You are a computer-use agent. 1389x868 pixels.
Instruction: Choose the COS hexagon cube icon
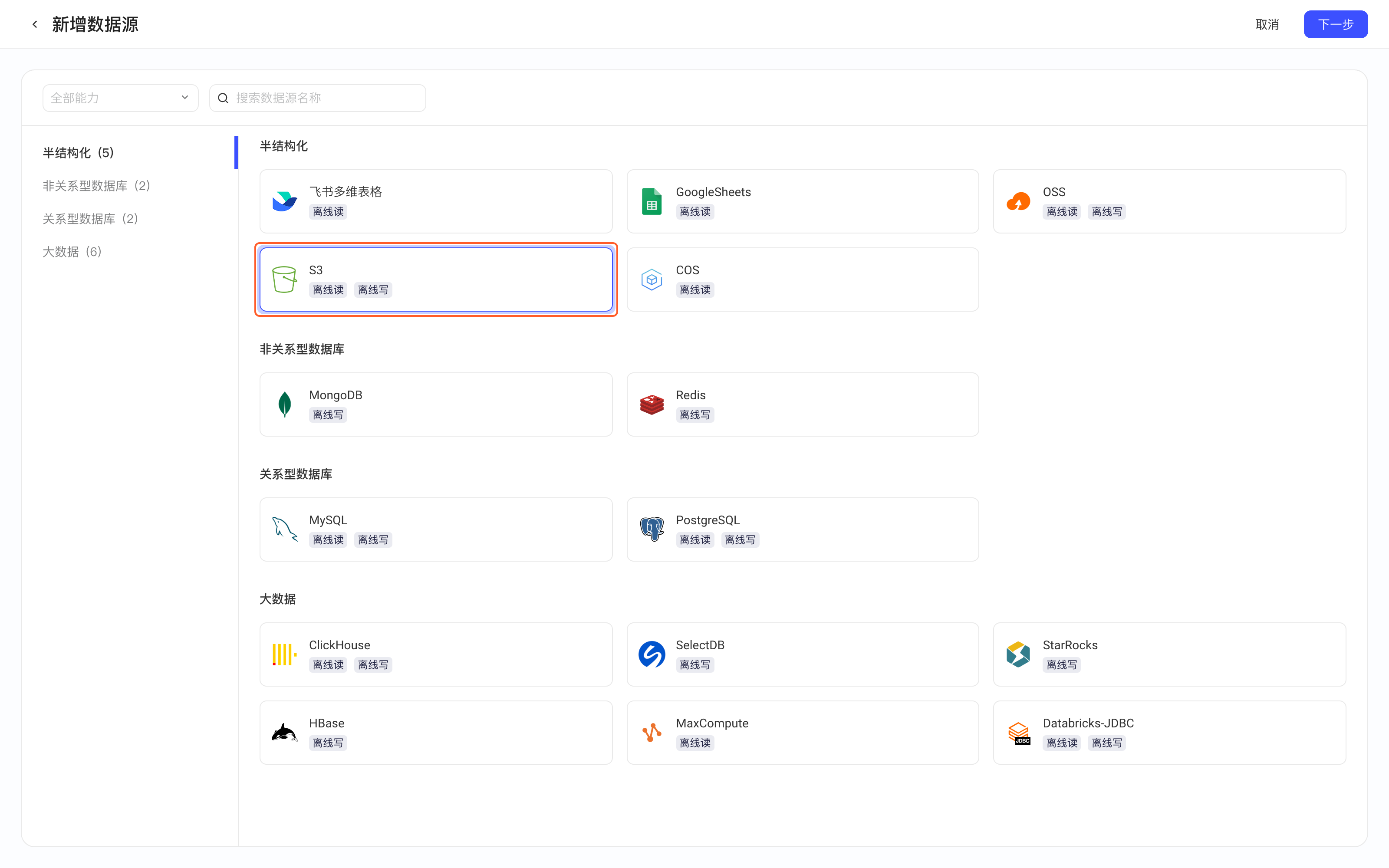[x=652, y=279]
